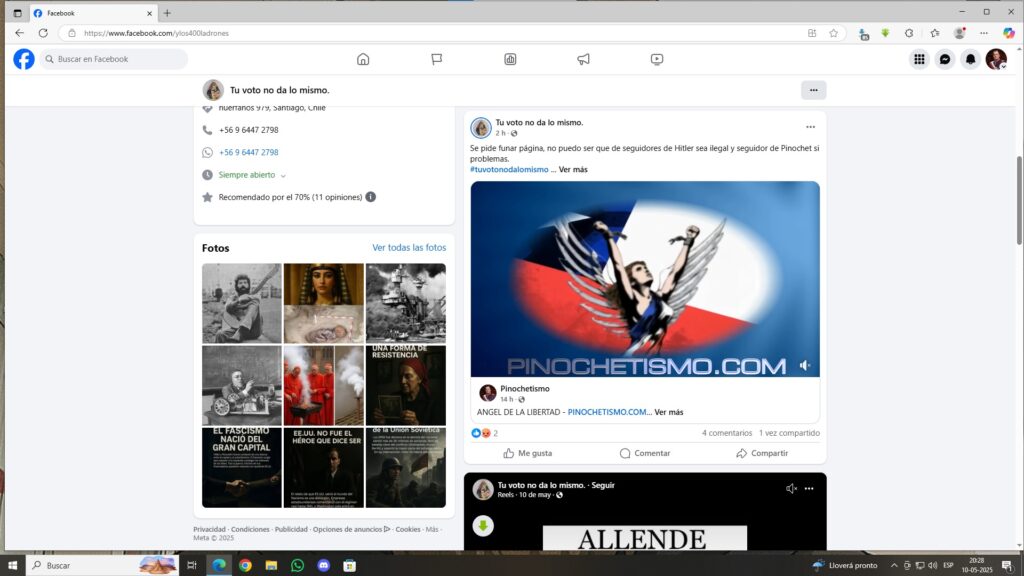Viewport: 1024px width, 576px height.
Task: Open Google Chrome from the taskbar
Action: (x=245, y=566)
